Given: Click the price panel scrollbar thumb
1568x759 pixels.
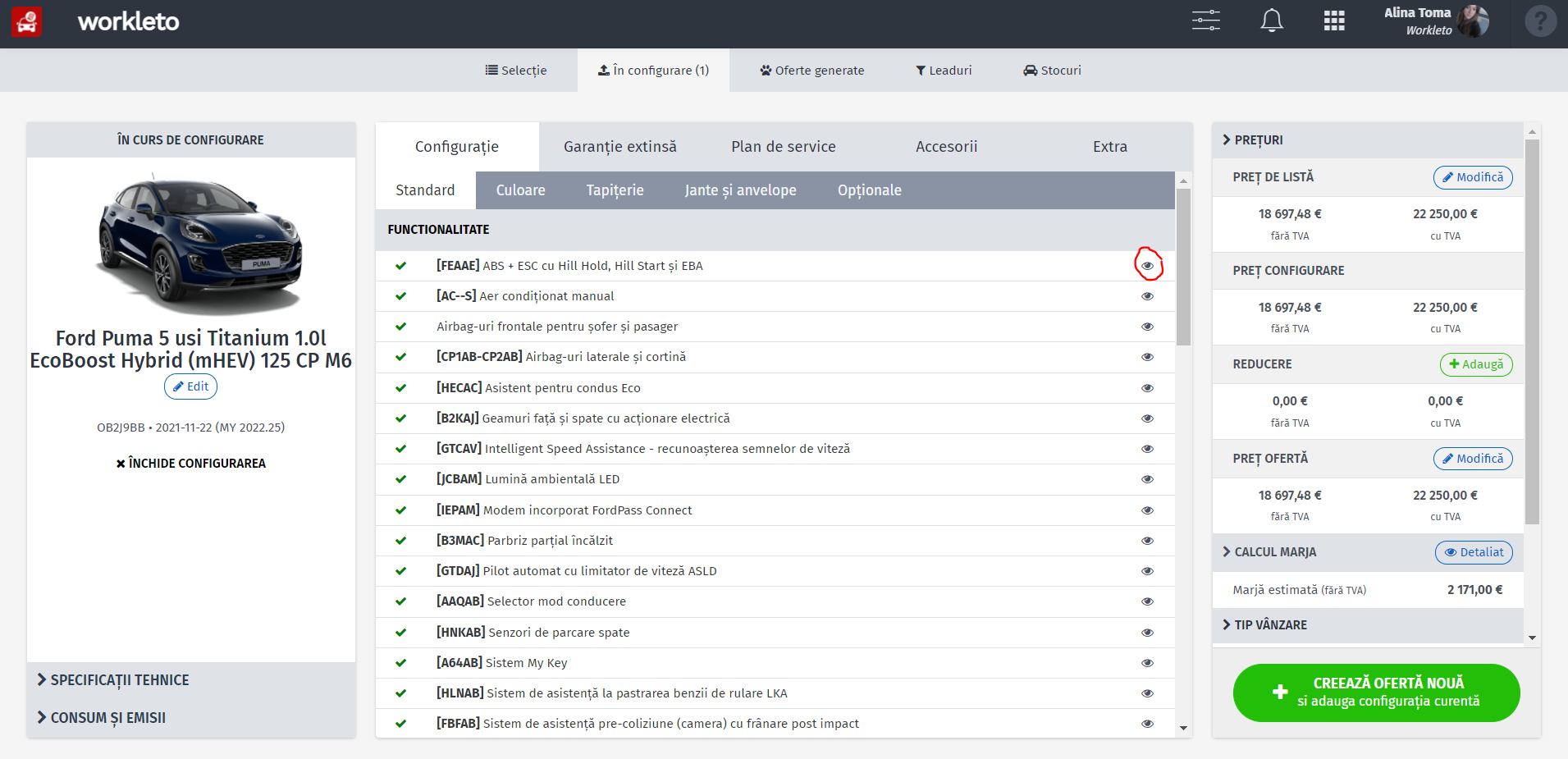Looking at the screenshot, I should 1532,331.
